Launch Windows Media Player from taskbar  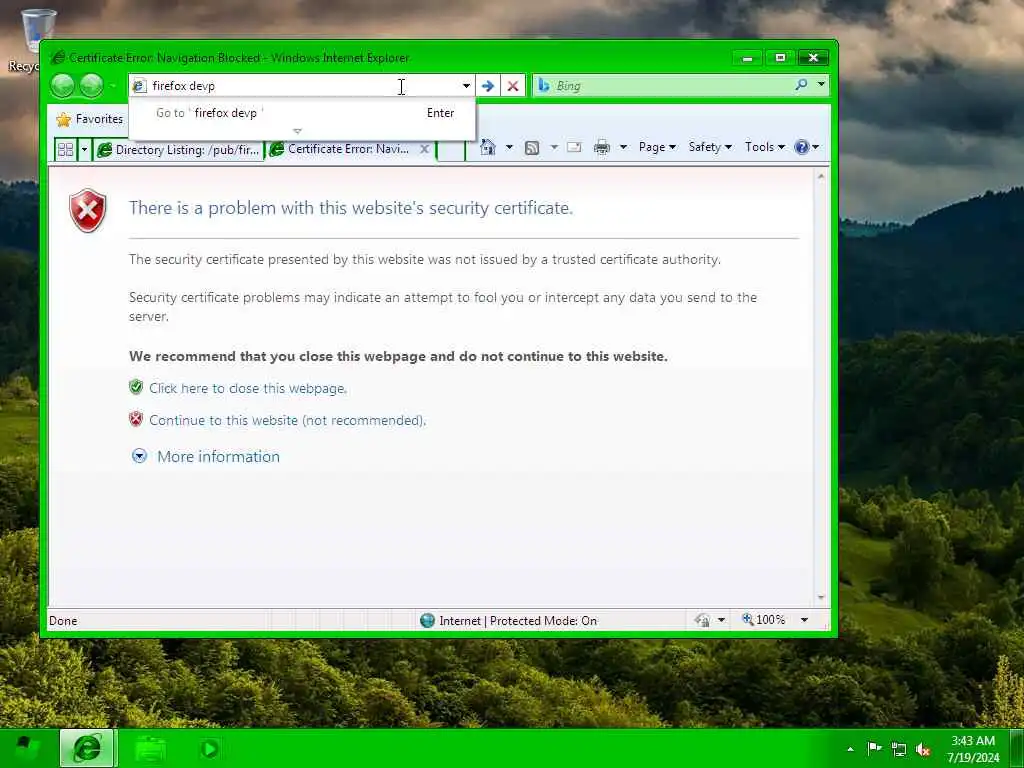[x=209, y=748]
